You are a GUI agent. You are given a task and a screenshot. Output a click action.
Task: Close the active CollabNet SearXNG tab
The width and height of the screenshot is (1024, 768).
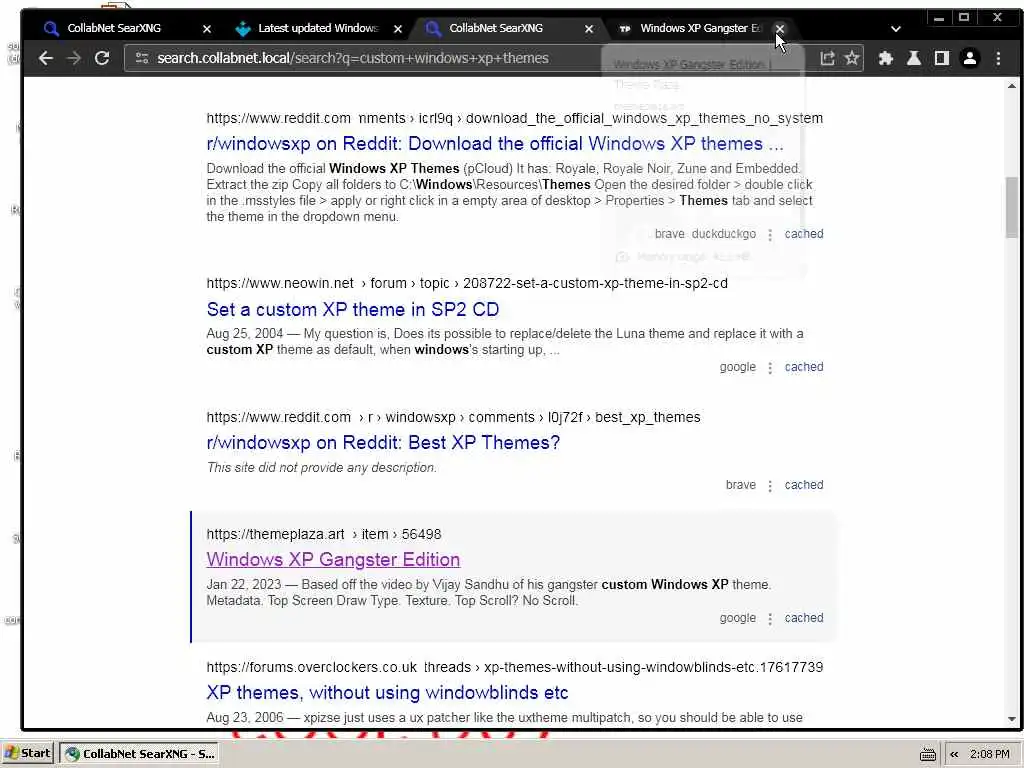[x=588, y=29]
